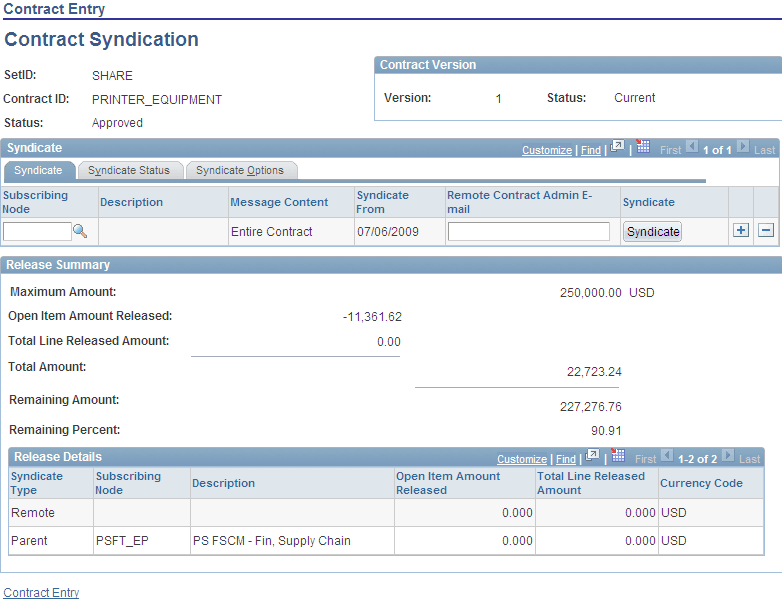Click the Parent syndicate type row
This screenshot has height=604, width=782.
[386, 541]
